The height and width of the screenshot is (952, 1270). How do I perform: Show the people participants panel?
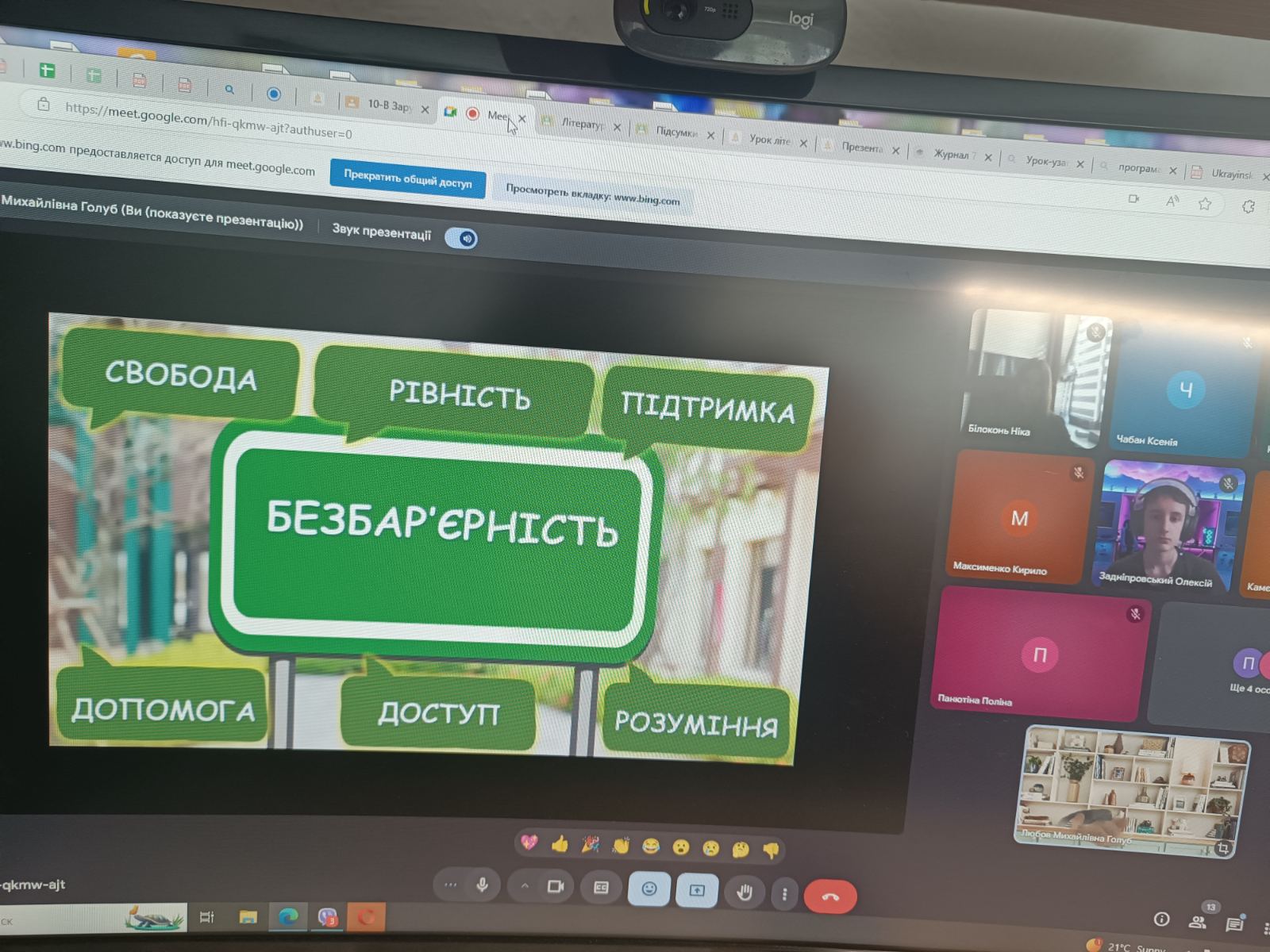pyautogui.click(x=1198, y=921)
